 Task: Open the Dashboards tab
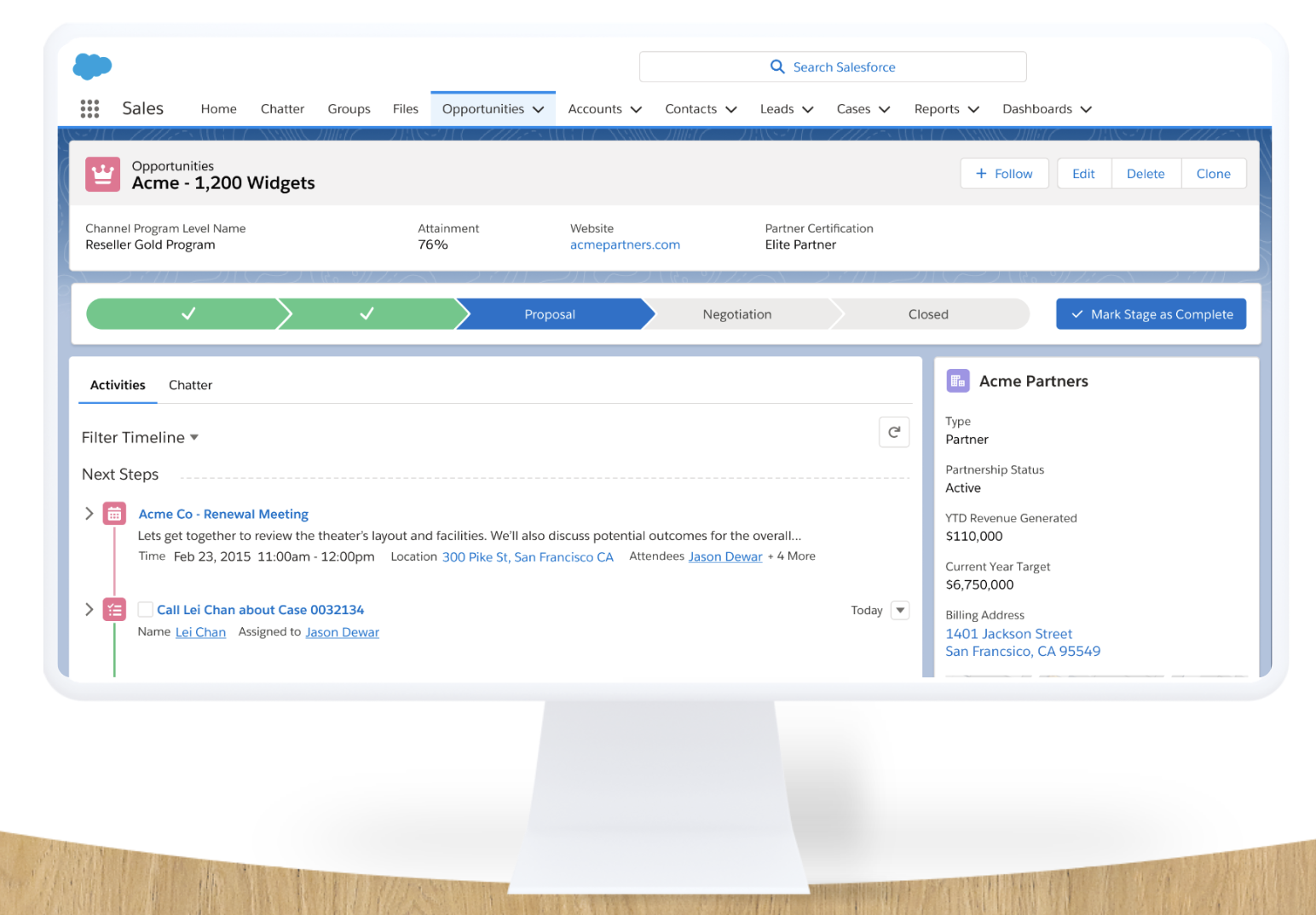1037,109
